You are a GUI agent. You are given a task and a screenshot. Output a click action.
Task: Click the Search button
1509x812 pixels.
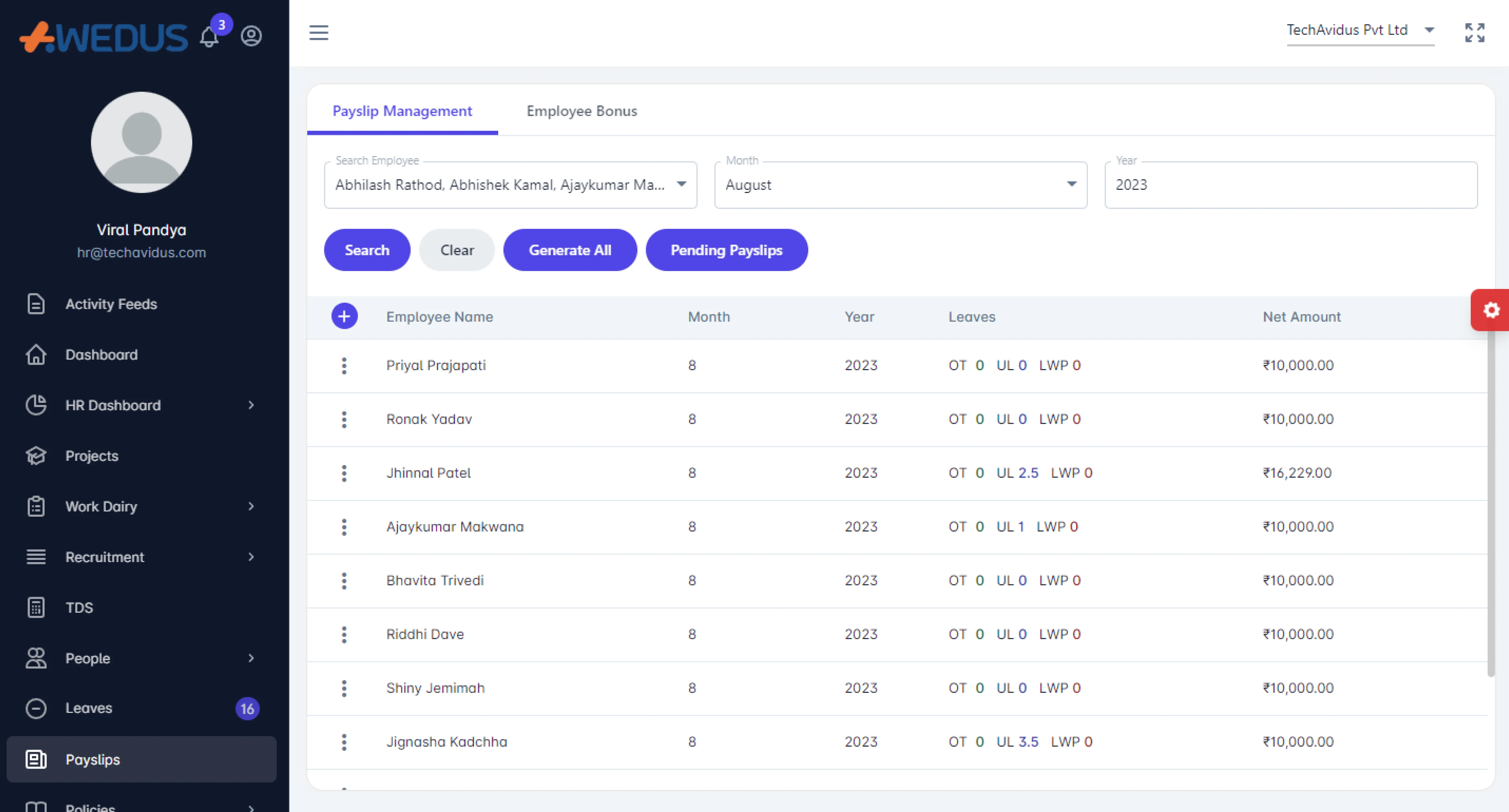coord(367,250)
